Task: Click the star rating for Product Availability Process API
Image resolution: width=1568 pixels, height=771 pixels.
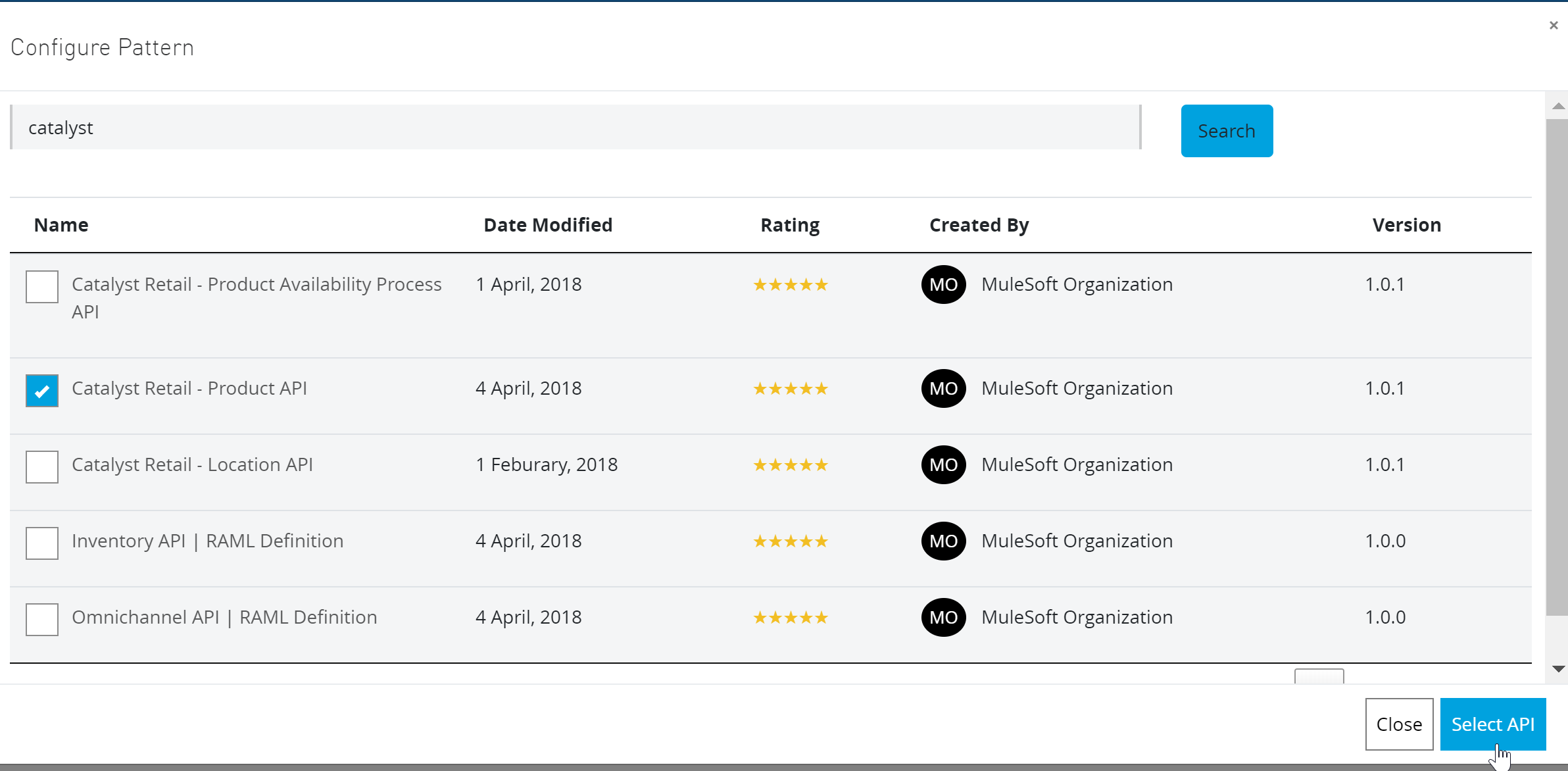Action: coord(791,284)
